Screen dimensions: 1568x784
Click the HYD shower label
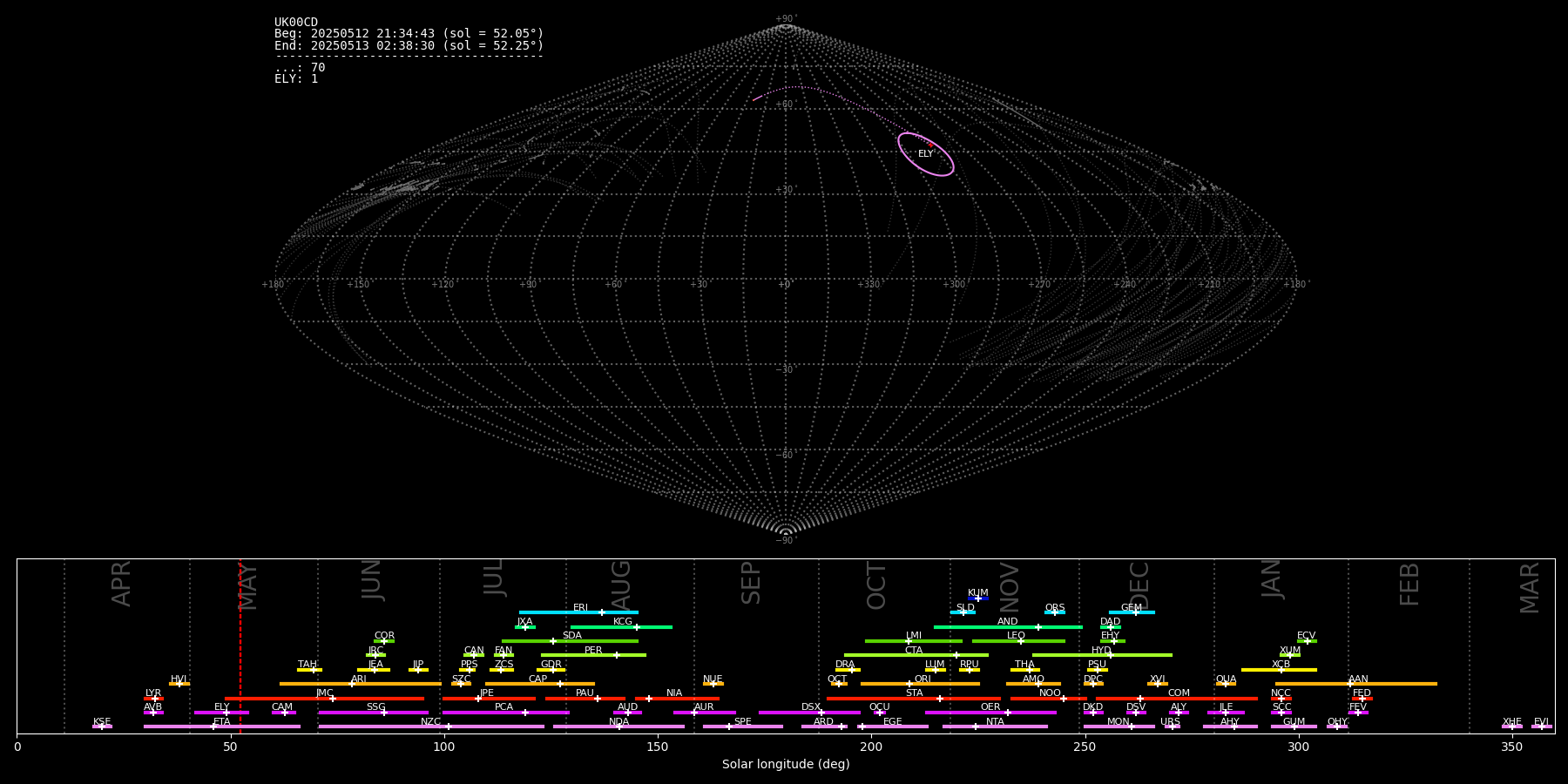pyautogui.click(x=1102, y=651)
